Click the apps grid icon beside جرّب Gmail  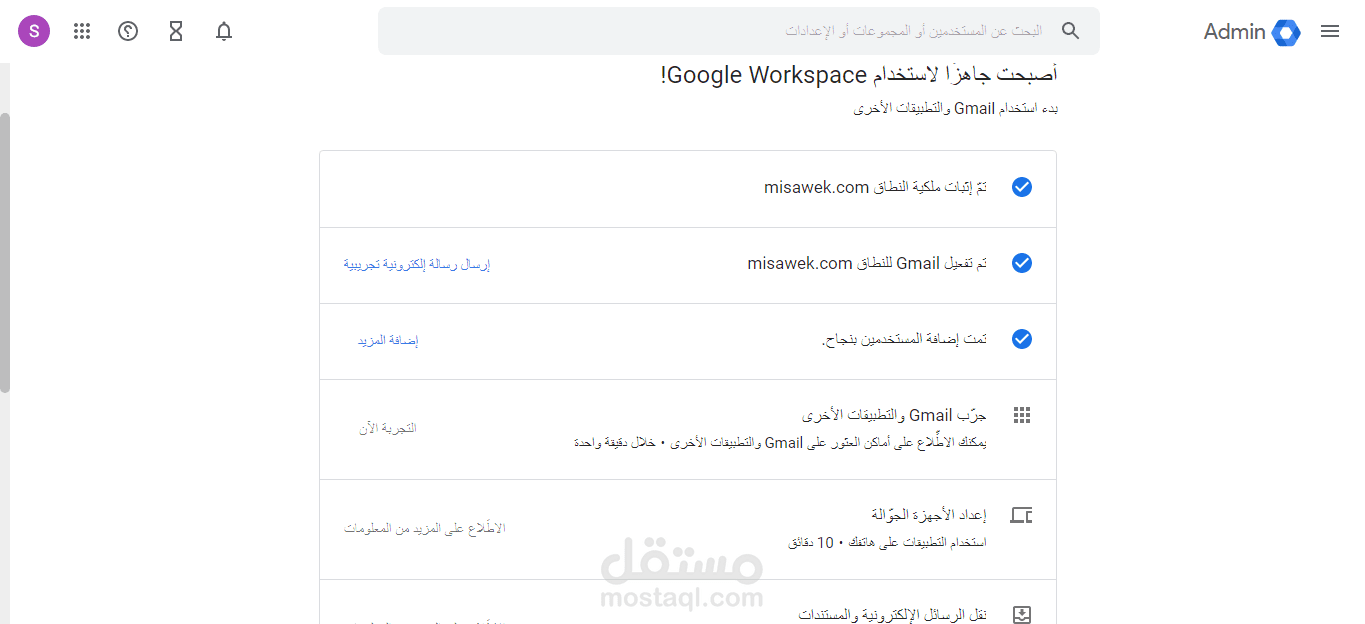(x=1022, y=415)
